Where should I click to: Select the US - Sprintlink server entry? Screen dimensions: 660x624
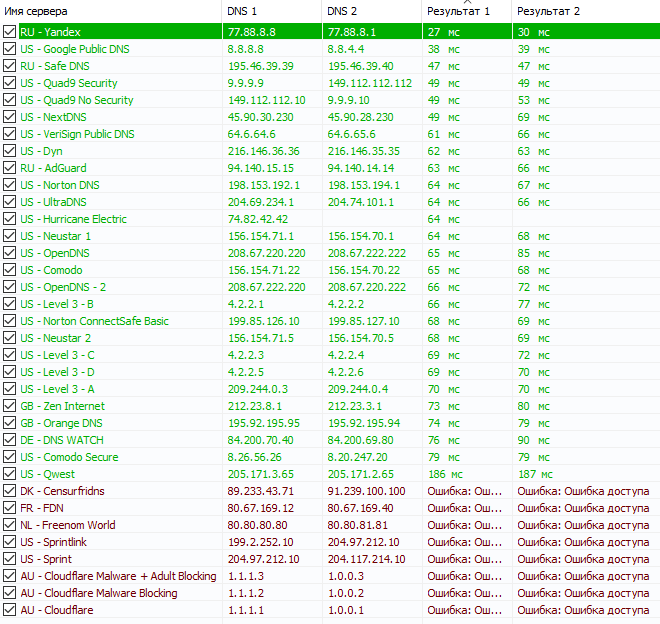tap(55, 542)
